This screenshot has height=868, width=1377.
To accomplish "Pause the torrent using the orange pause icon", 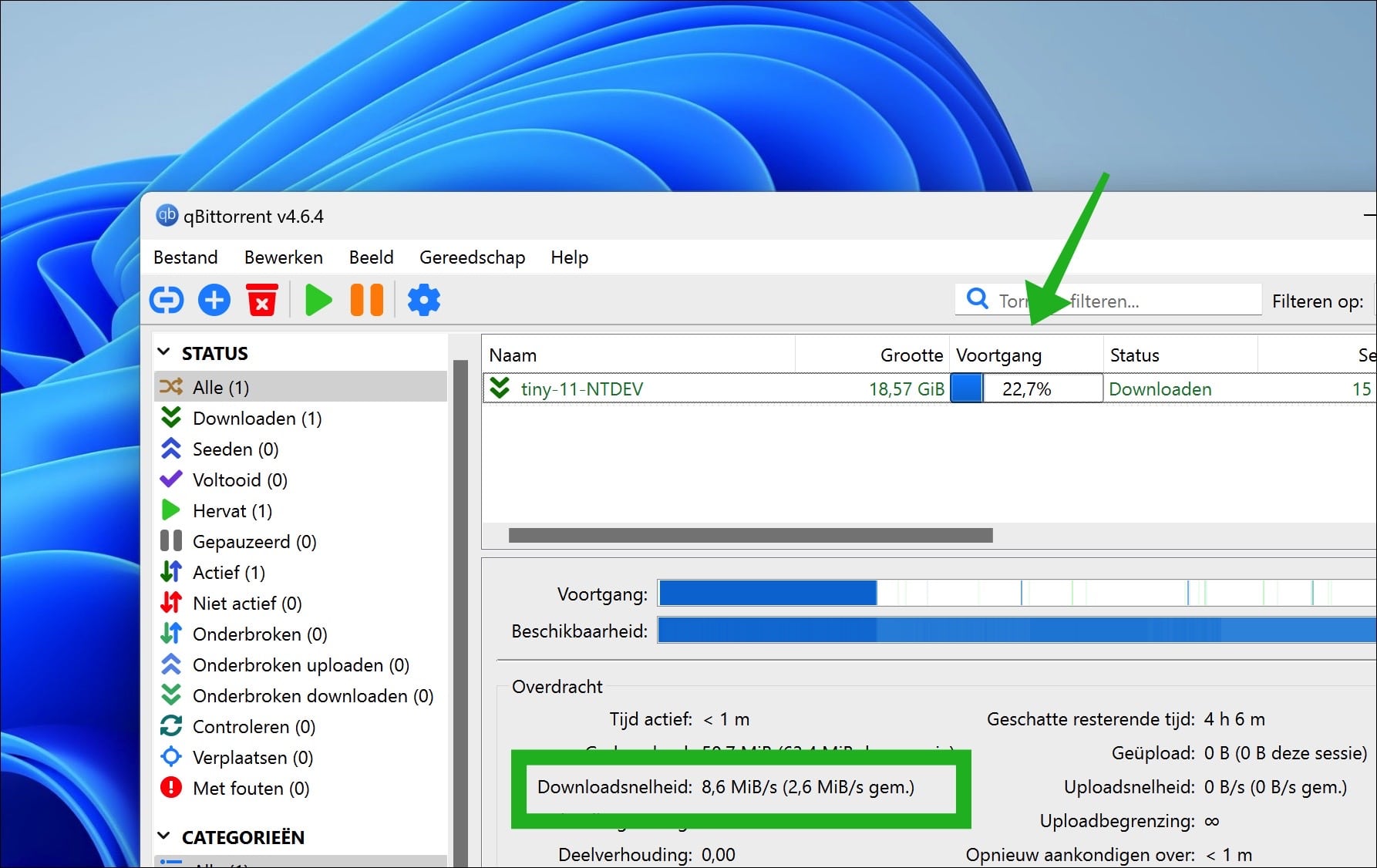I will click(366, 300).
